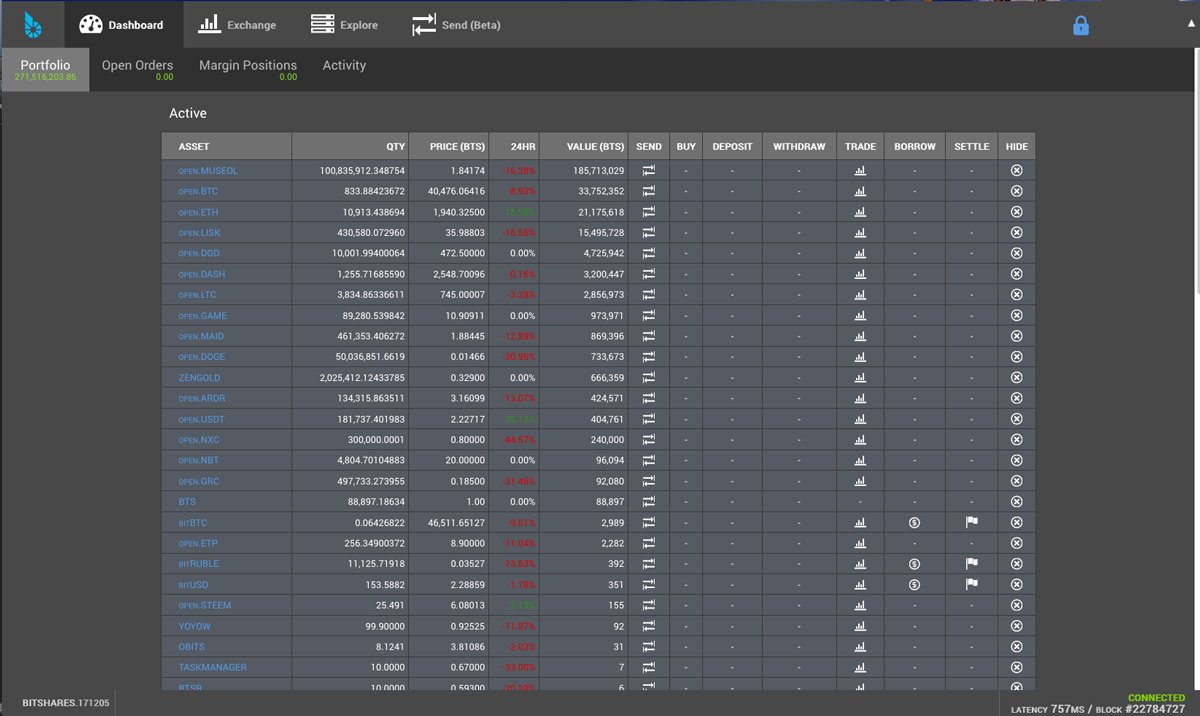Open the OPEN.MUSEOL asset link
1200x716 pixels.
[208, 171]
